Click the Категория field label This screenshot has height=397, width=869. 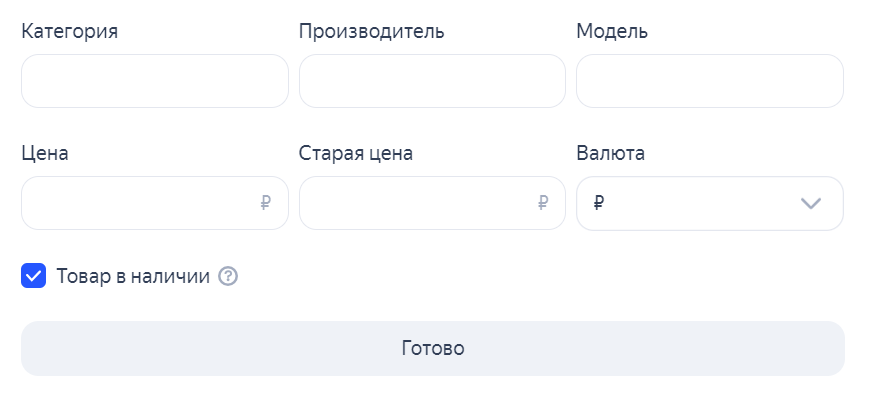(x=70, y=32)
